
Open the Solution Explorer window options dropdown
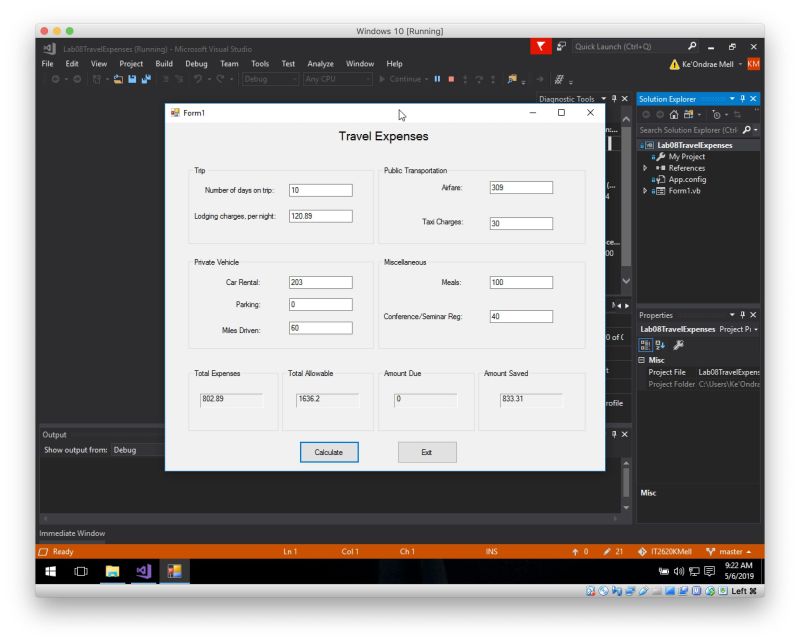click(732, 98)
